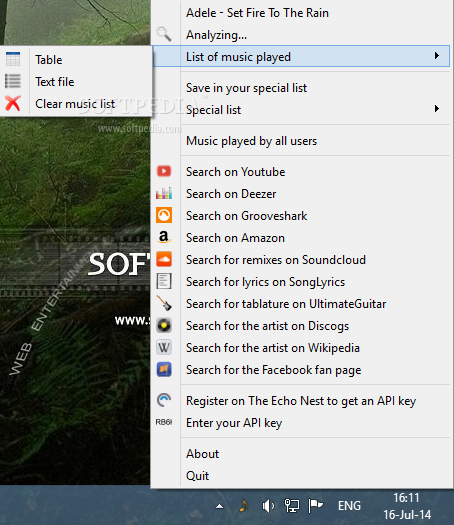
Task: Click the UltimateGuitar guitar icon
Action: pos(164,303)
